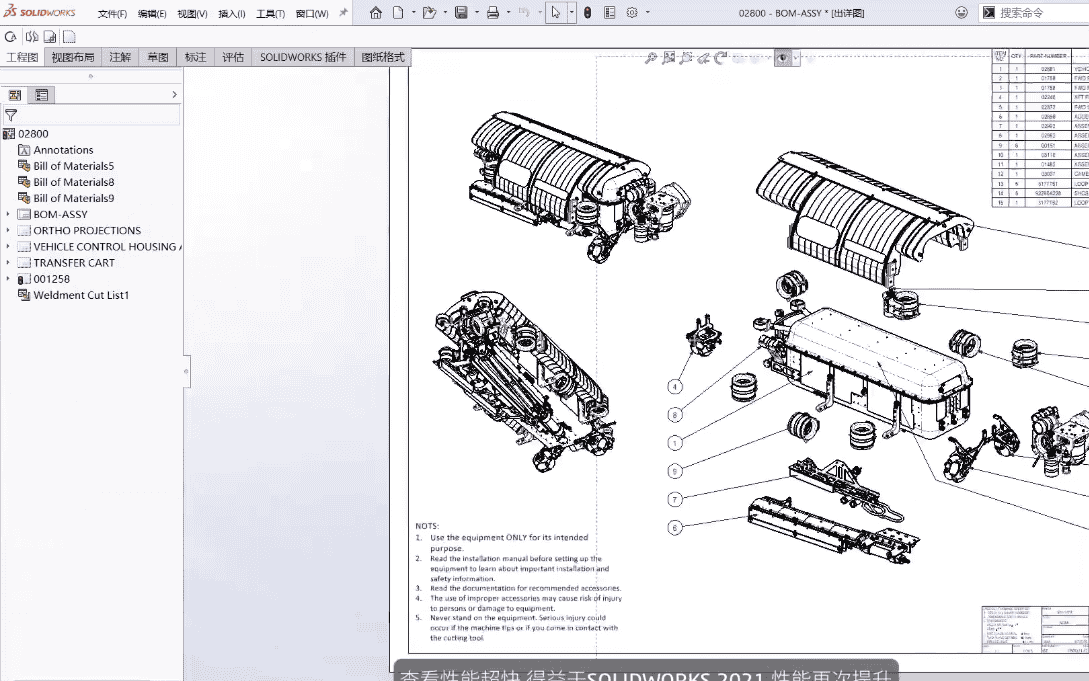The image size is (1089, 681).
Task: Click the Print icon
Action: tap(493, 13)
